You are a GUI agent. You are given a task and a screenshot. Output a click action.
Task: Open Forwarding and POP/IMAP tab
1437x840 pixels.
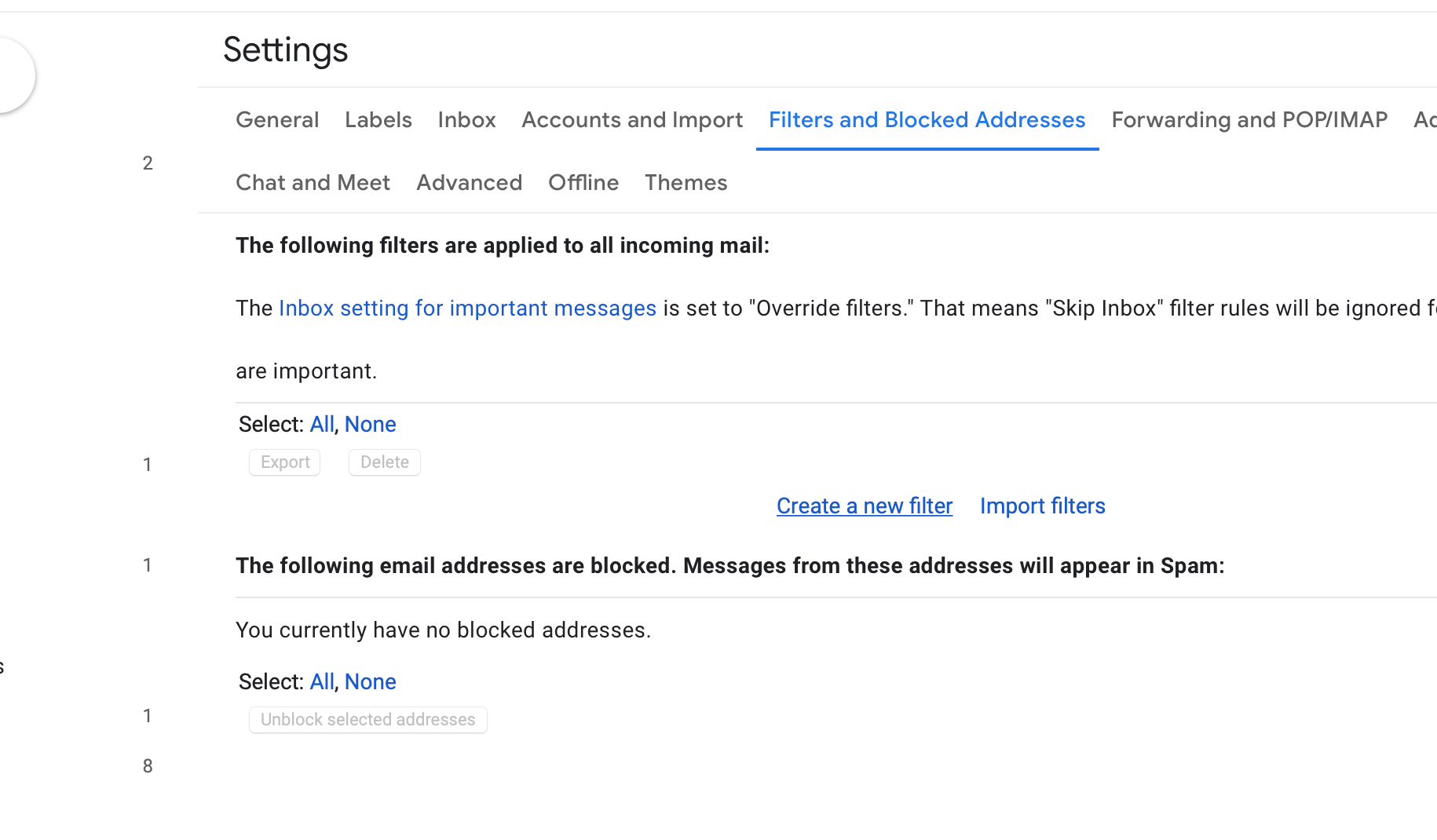1249,120
